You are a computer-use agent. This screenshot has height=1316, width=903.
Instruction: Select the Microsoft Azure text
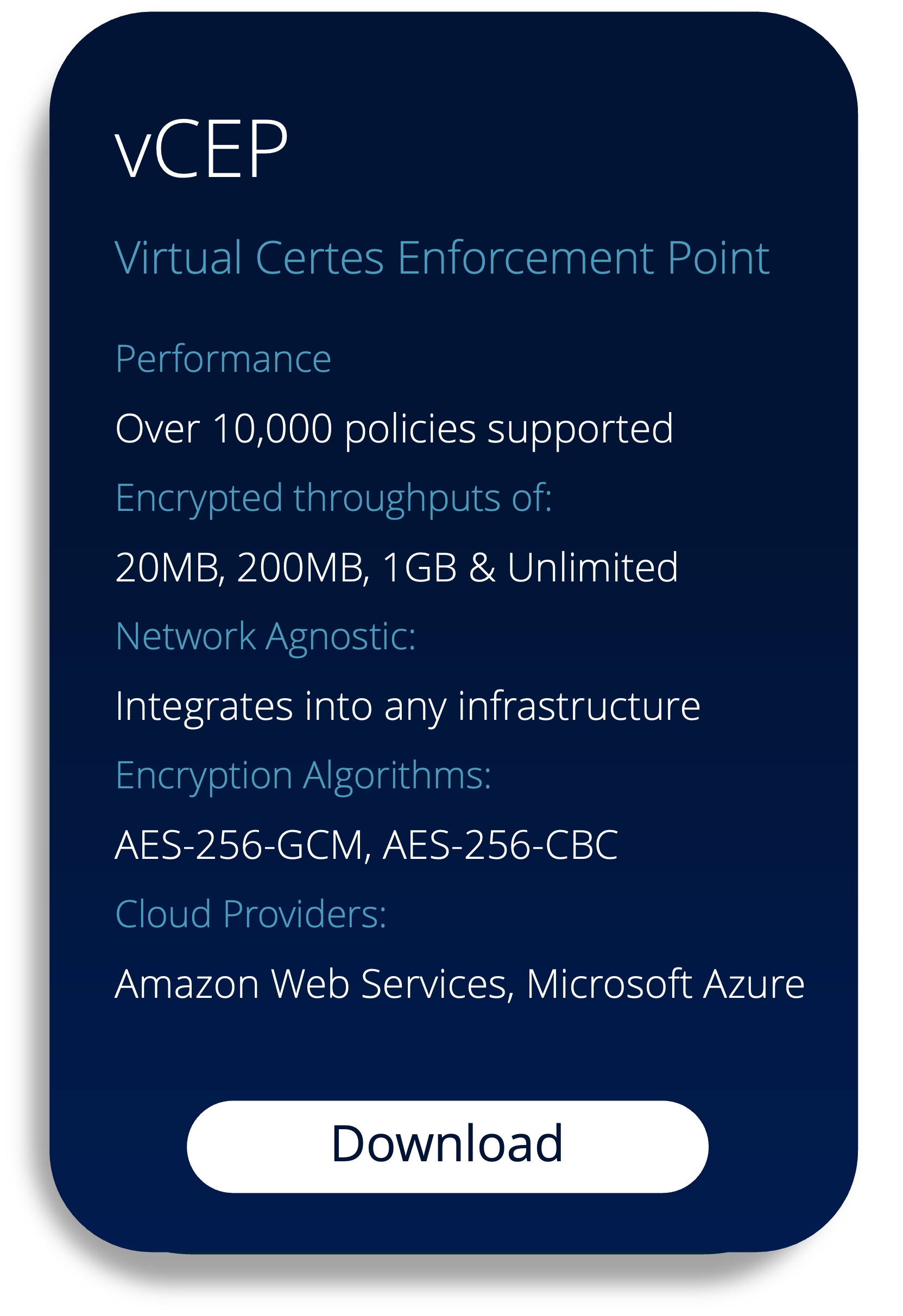pos(666,984)
